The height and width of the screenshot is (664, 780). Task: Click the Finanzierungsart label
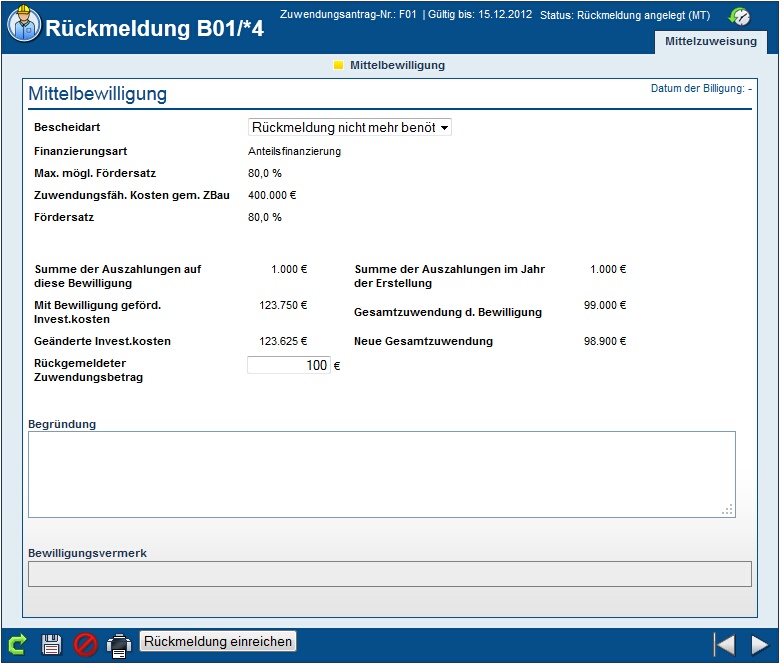pos(81,151)
